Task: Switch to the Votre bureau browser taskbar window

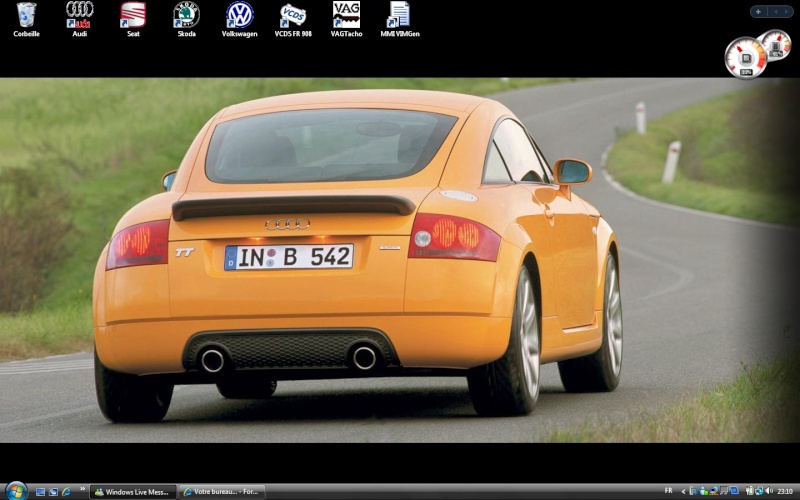Action: (x=222, y=492)
